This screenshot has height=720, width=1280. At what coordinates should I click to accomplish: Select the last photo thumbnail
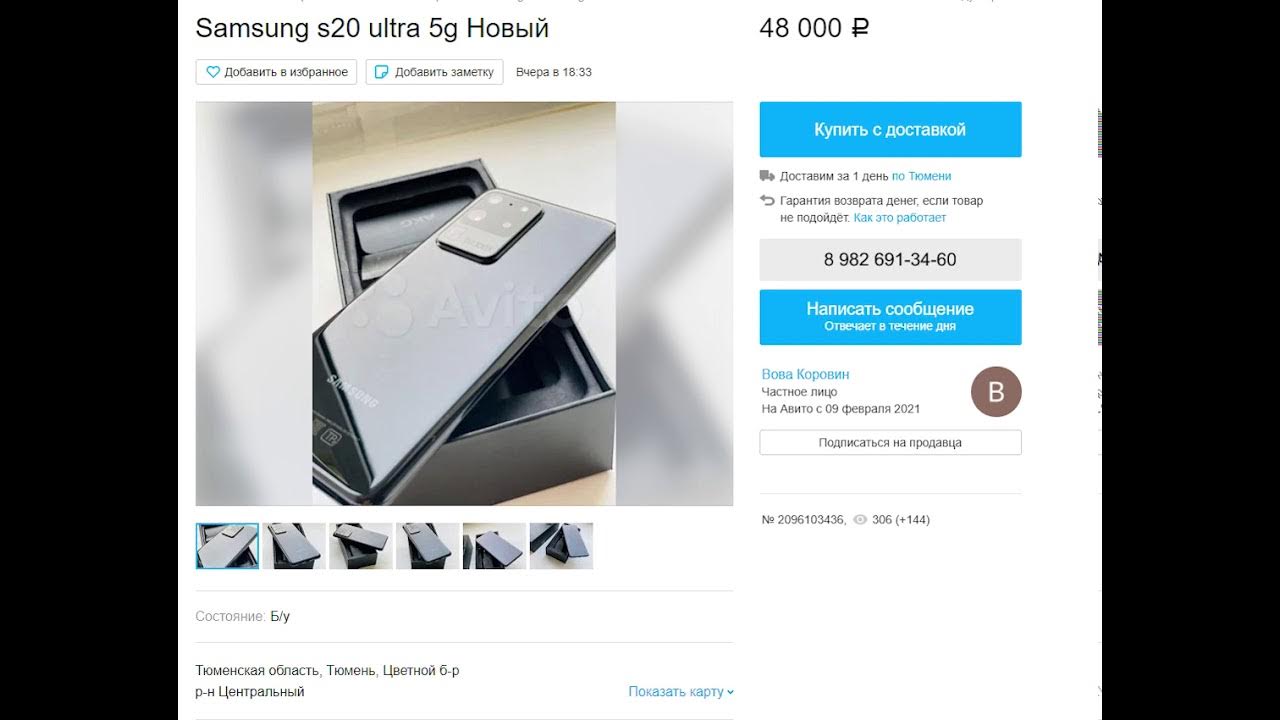[561, 546]
